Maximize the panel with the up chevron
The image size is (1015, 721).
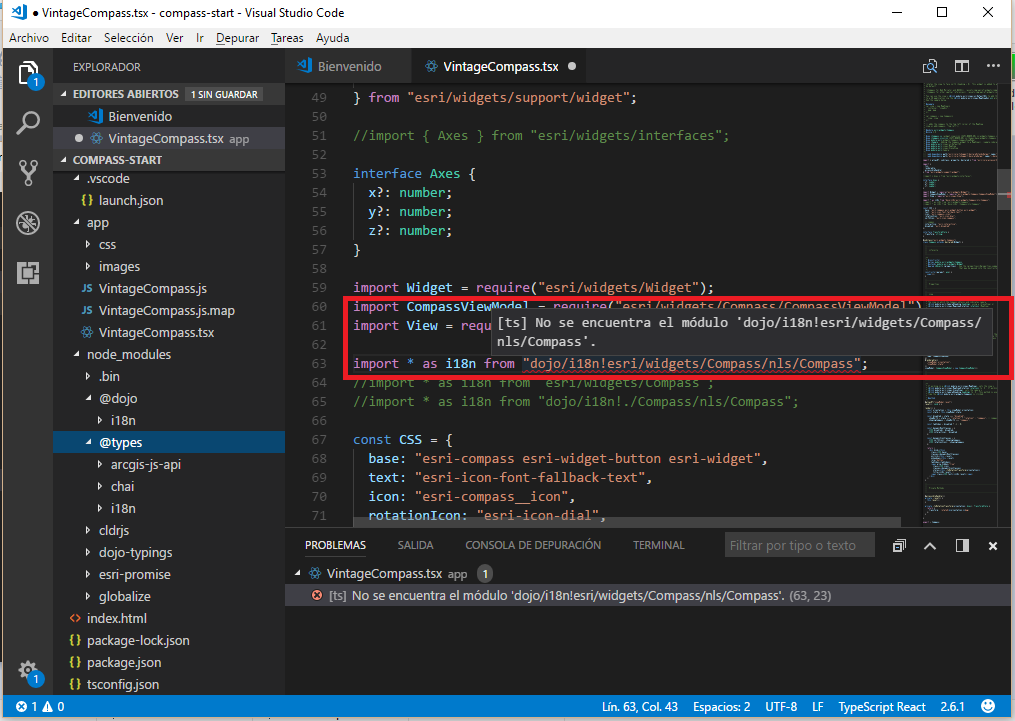[x=930, y=546]
